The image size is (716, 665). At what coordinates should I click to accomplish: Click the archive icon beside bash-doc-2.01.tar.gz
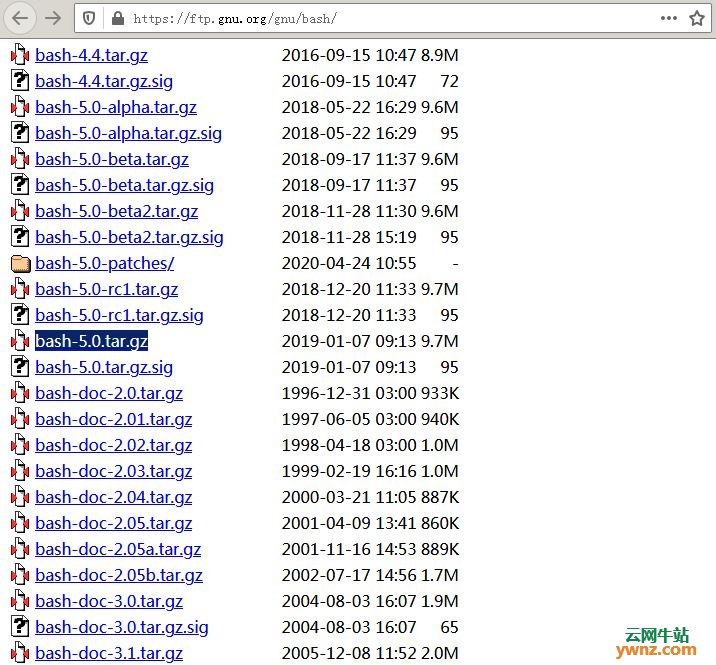pyautogui.click(x=20, y=419)
